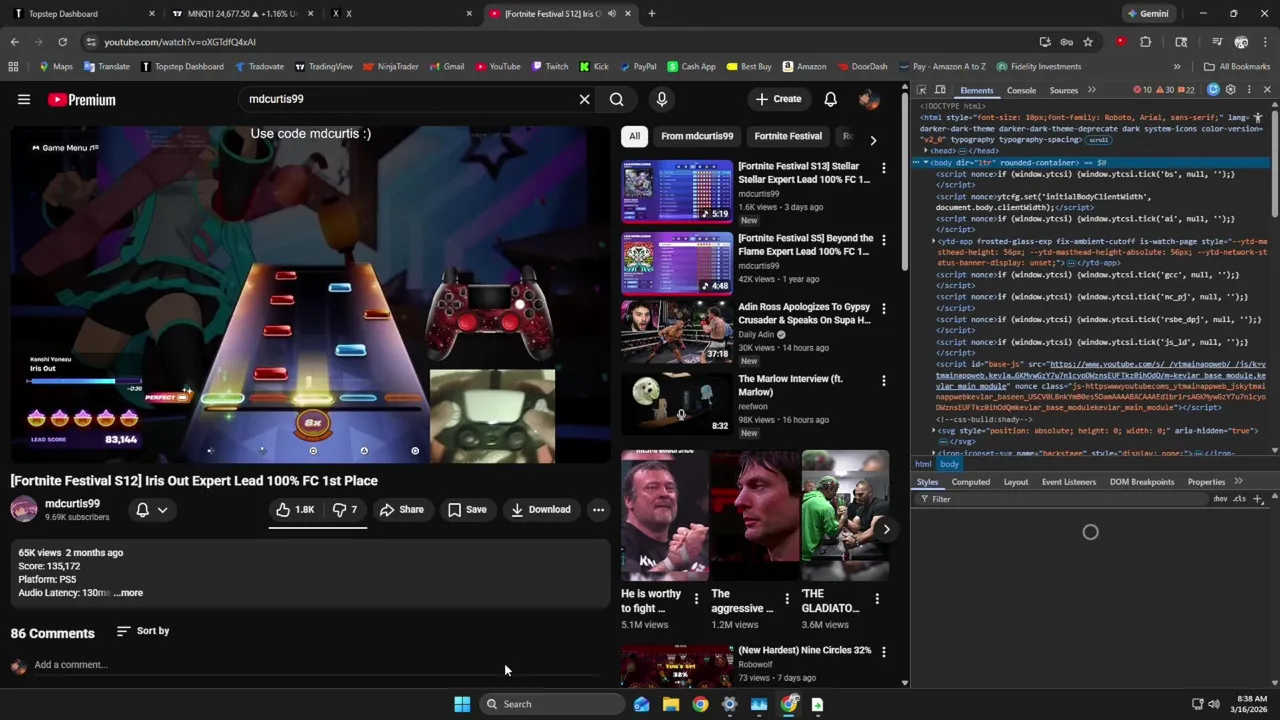Image resolution: width=1280 pixels, height=720 pixels.
Task: Add new style rule plus icon
Action: pyautogui.click(x=1258, y=499)
